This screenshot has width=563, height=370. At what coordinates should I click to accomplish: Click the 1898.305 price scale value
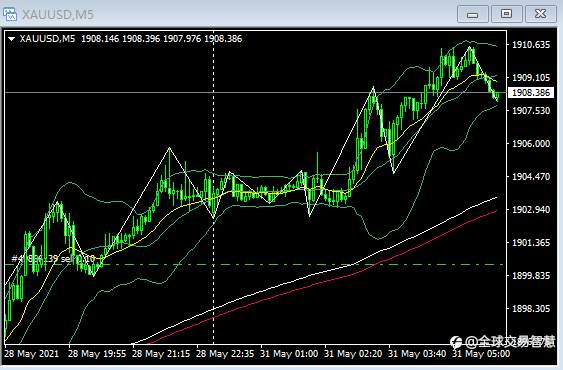(x=531, y=309)
